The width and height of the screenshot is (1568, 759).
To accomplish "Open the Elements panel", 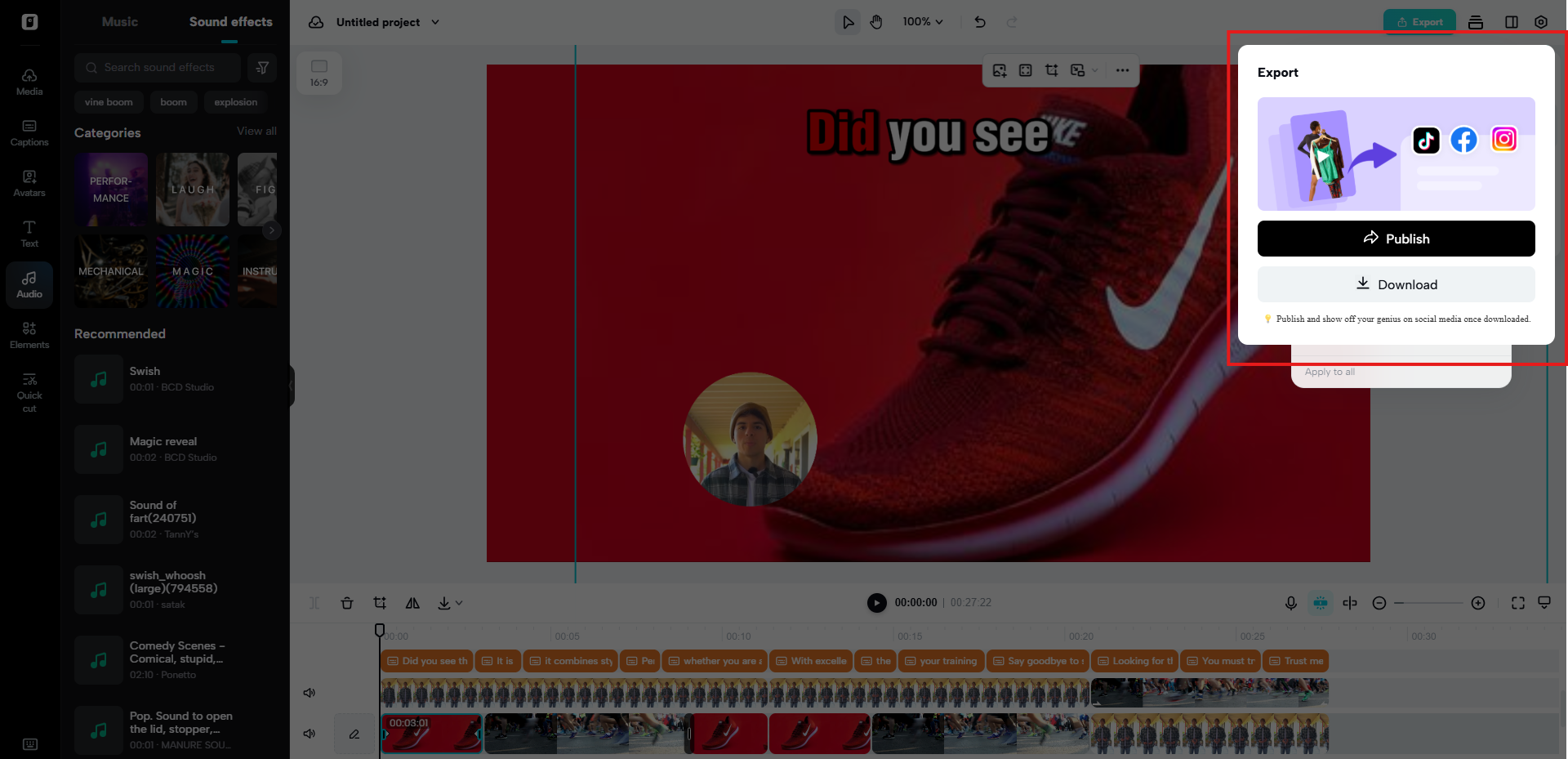I will [x=29, y=335].
